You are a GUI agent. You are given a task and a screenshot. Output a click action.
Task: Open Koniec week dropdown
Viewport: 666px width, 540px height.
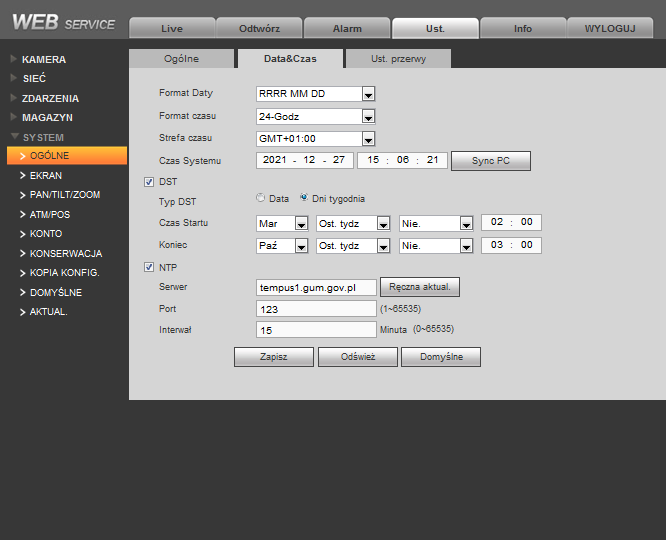point(353,246)
